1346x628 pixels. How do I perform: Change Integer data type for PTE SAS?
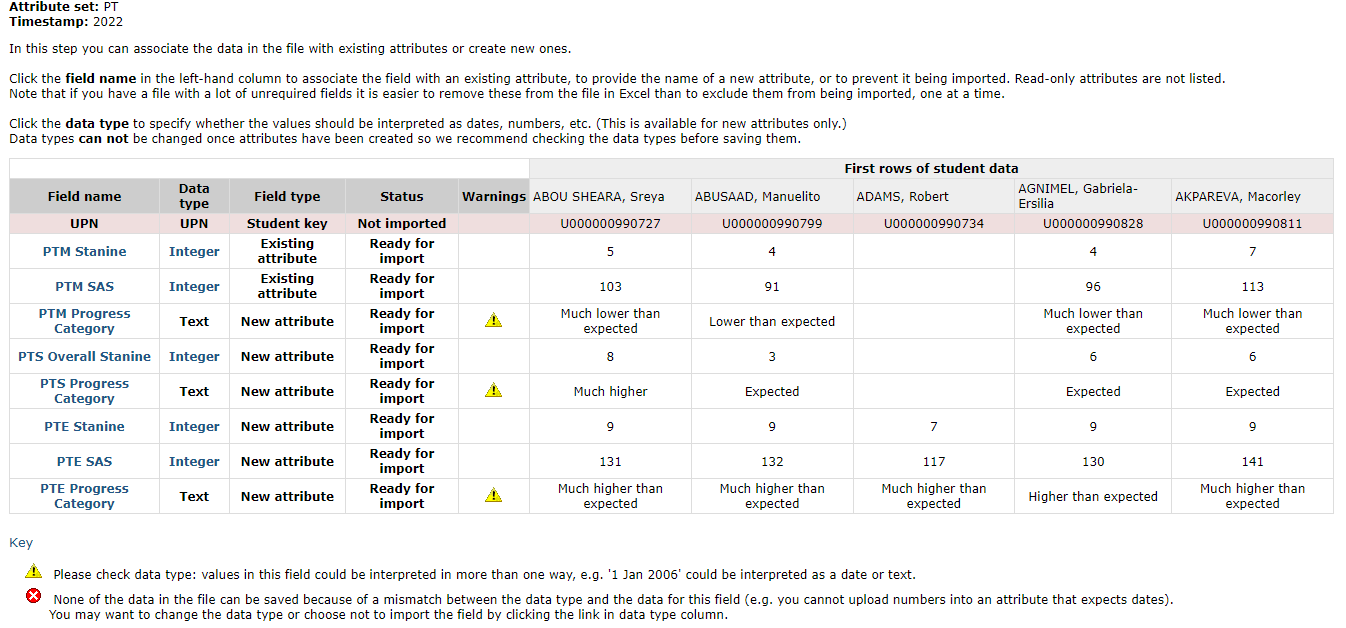194,461
